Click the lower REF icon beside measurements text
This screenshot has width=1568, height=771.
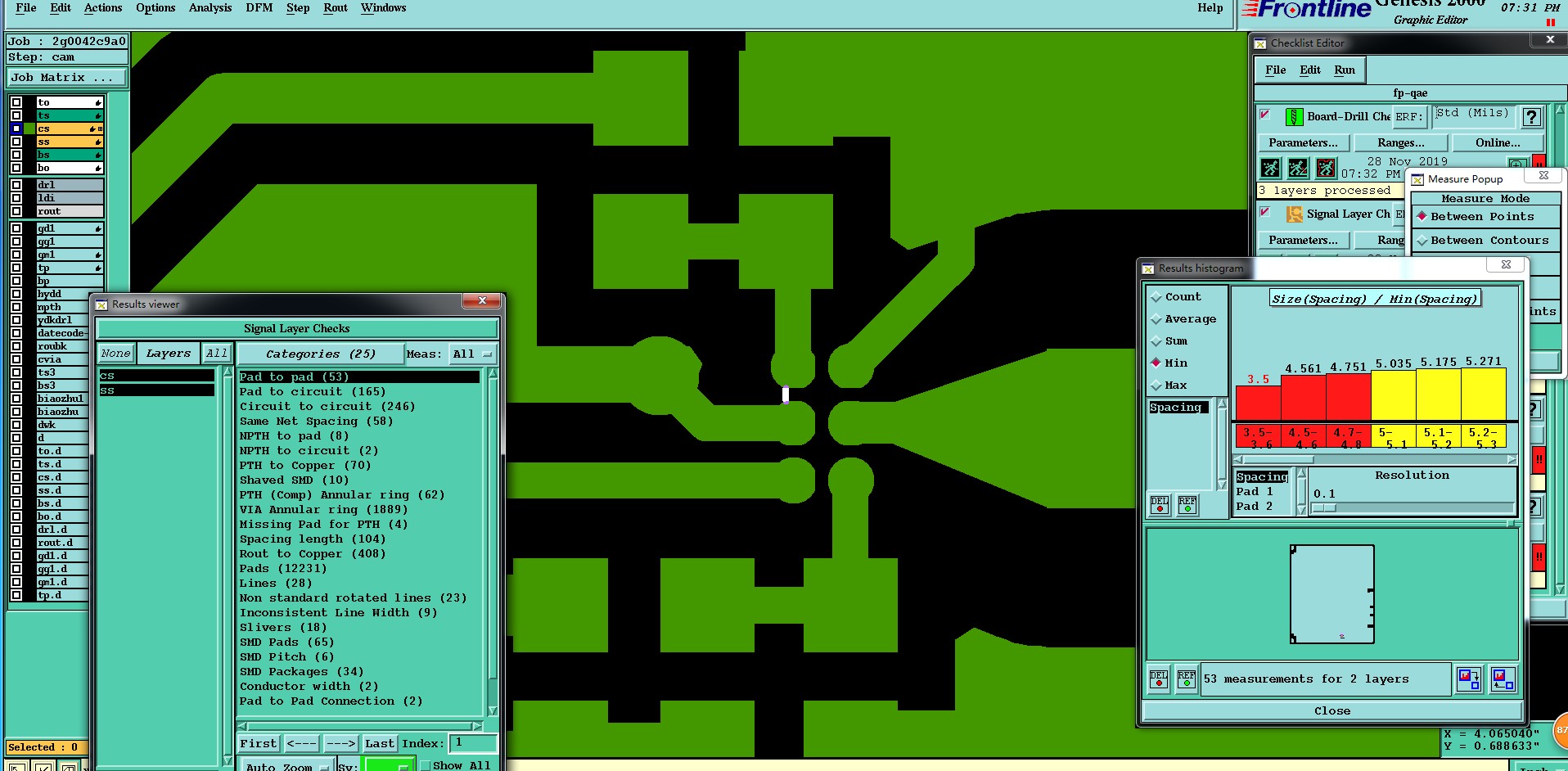point(1187,679)
